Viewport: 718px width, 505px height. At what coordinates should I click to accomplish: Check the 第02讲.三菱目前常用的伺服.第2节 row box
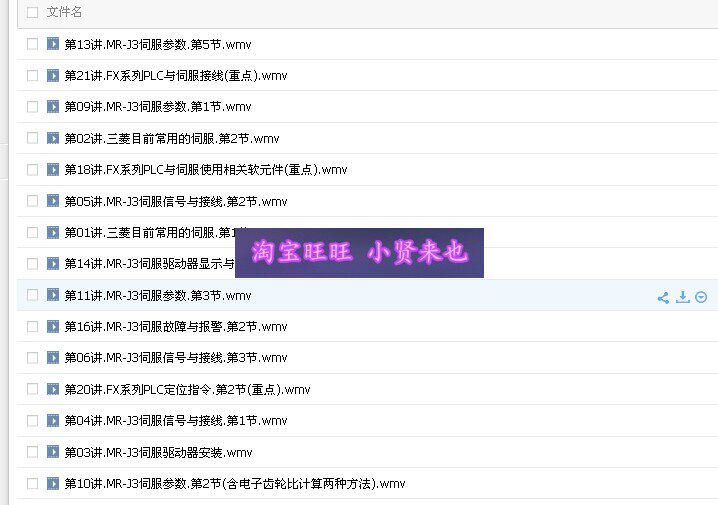point(32,138)
